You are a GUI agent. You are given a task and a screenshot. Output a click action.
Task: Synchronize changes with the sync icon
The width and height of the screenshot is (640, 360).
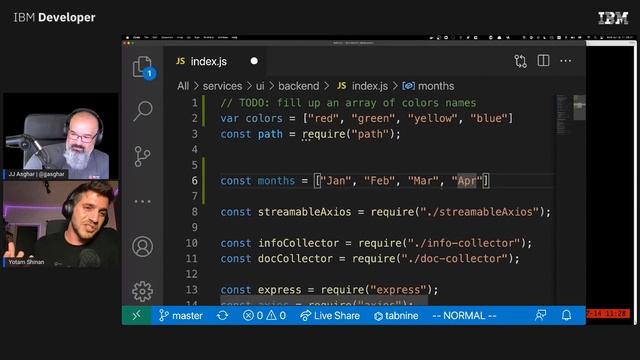click(x=222, y=316)
